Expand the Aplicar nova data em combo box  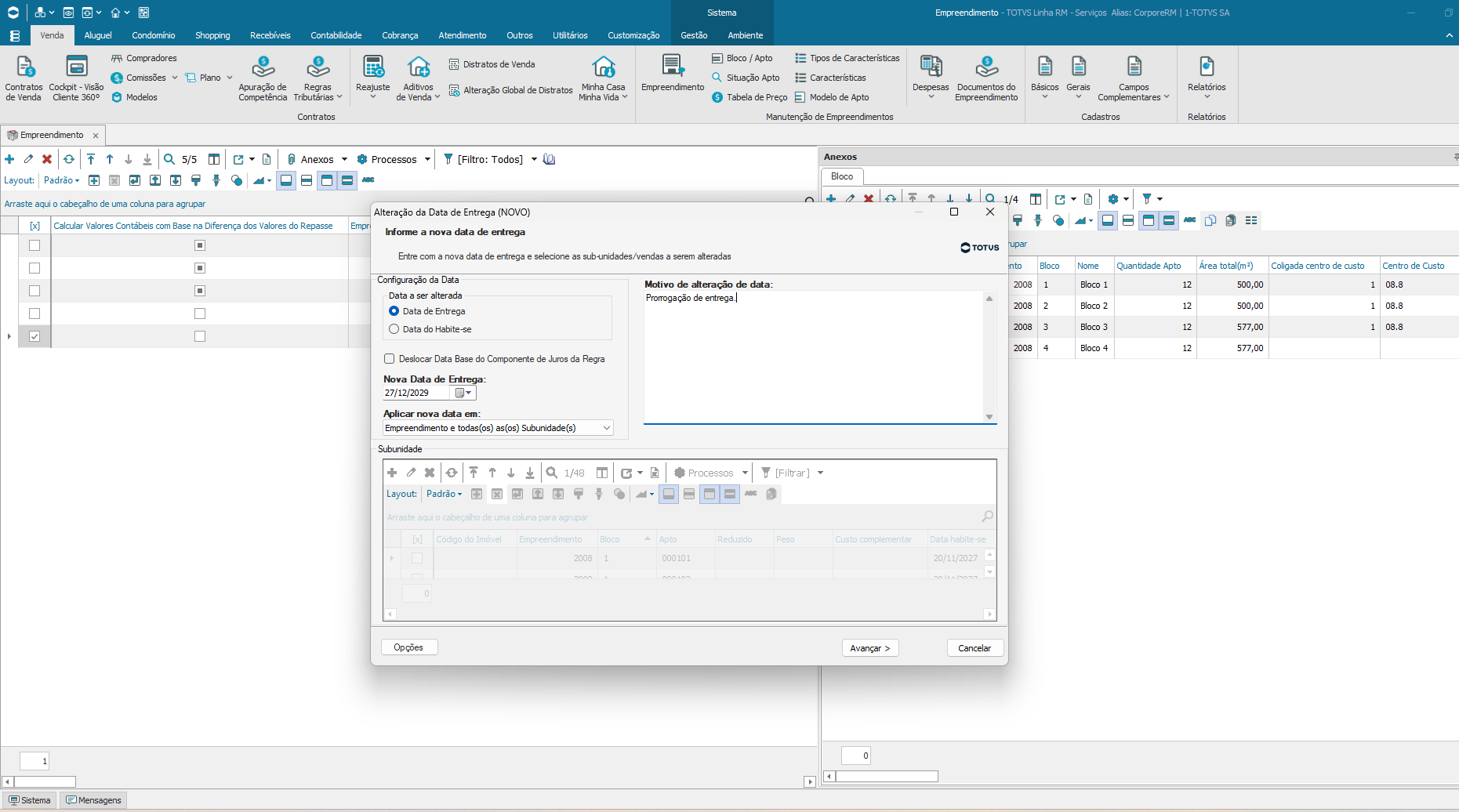tap(606, 428)
